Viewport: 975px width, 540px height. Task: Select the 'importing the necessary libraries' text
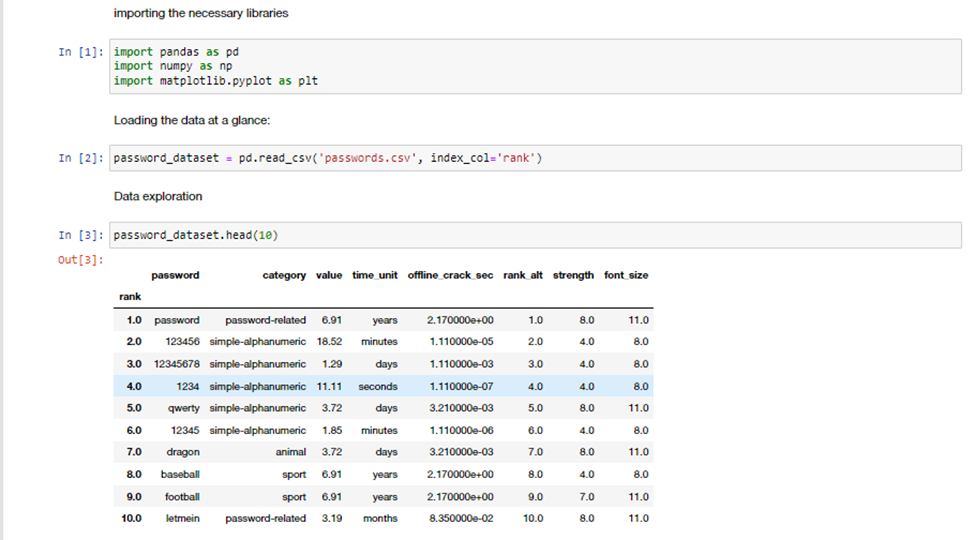pyautogui.click(x=201, y=13)
